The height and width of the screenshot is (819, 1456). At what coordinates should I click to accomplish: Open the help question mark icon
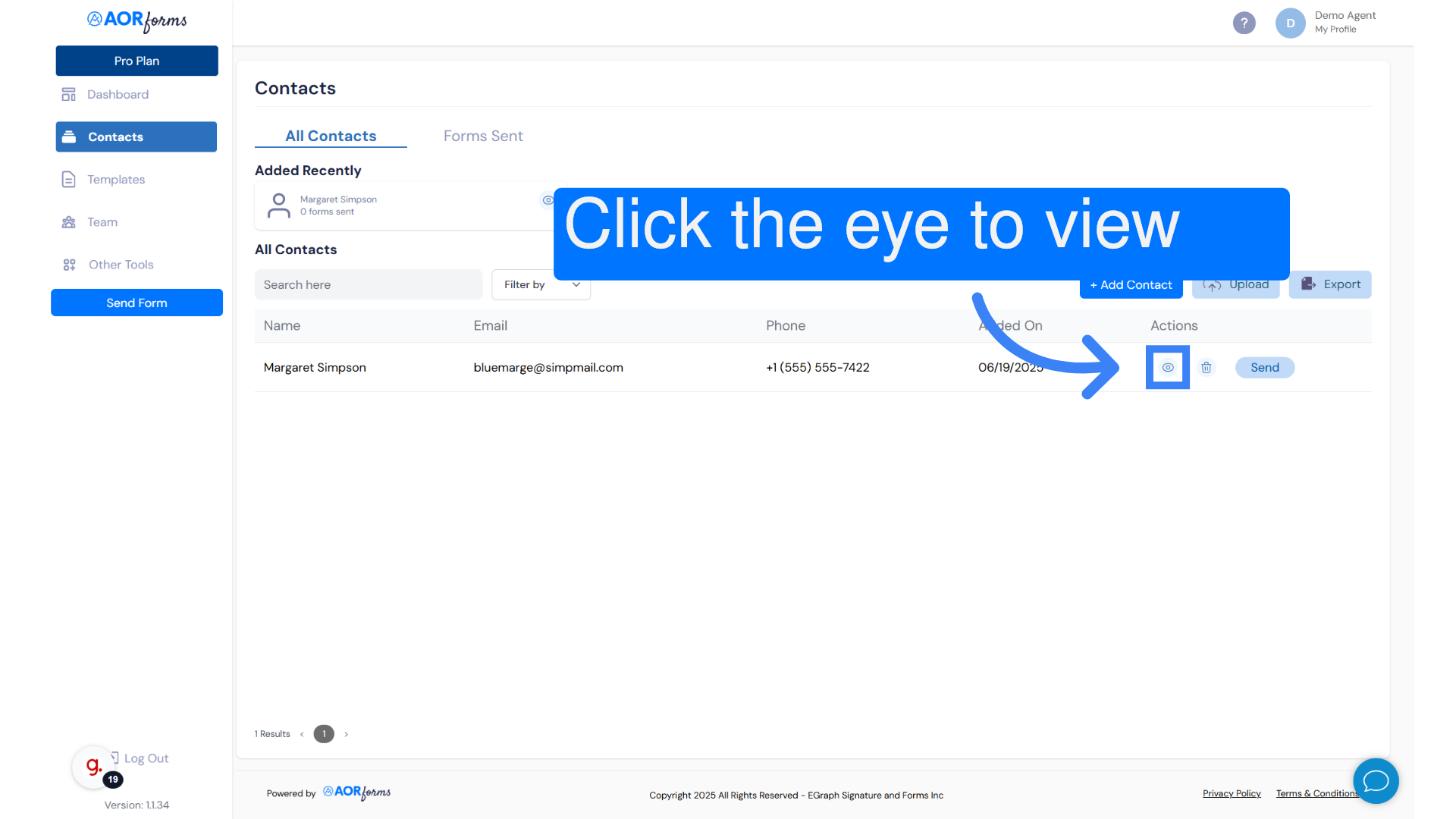[1244, 23]
